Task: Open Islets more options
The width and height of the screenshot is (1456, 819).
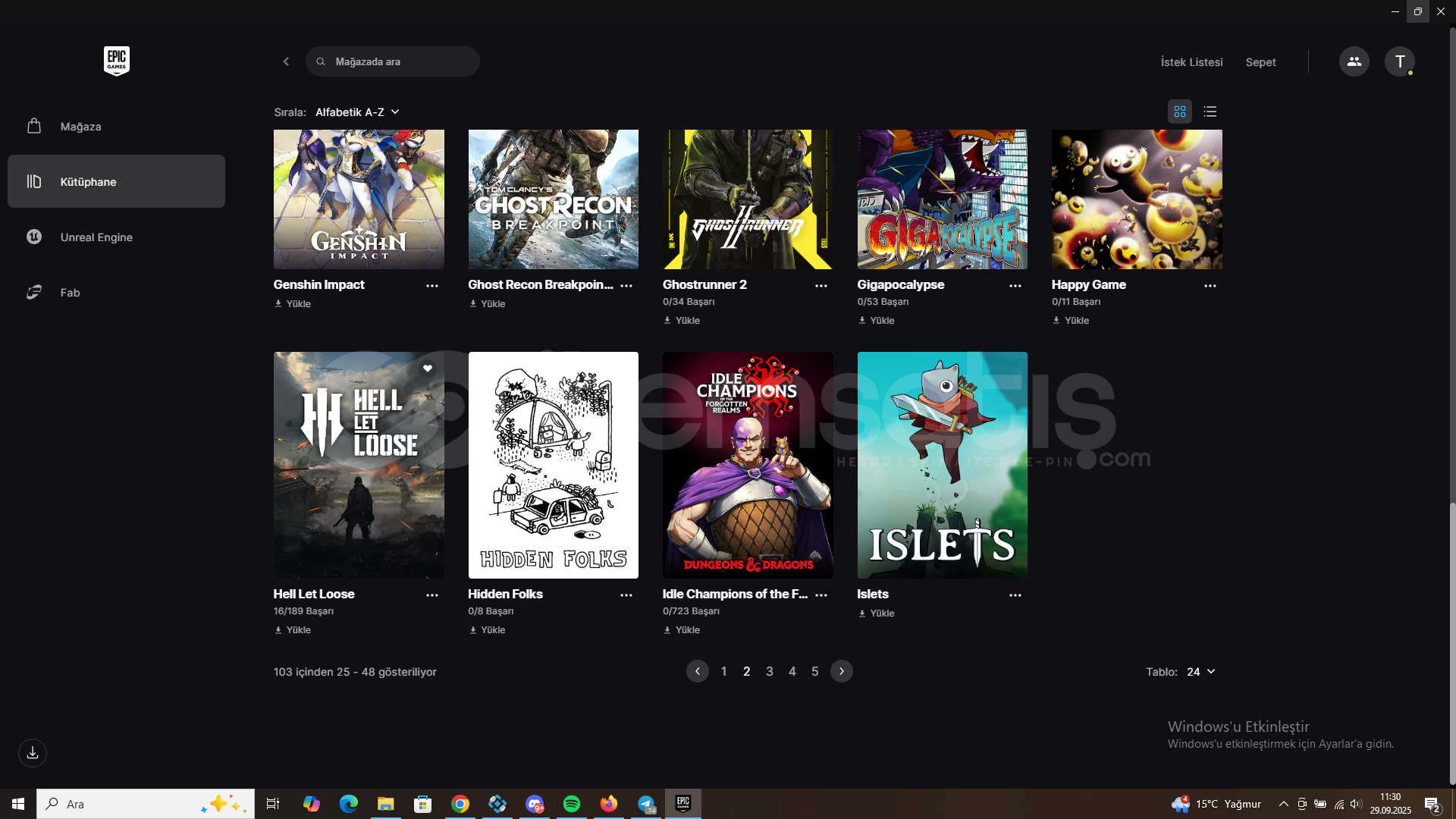Action: click(x=1015, y=595)
